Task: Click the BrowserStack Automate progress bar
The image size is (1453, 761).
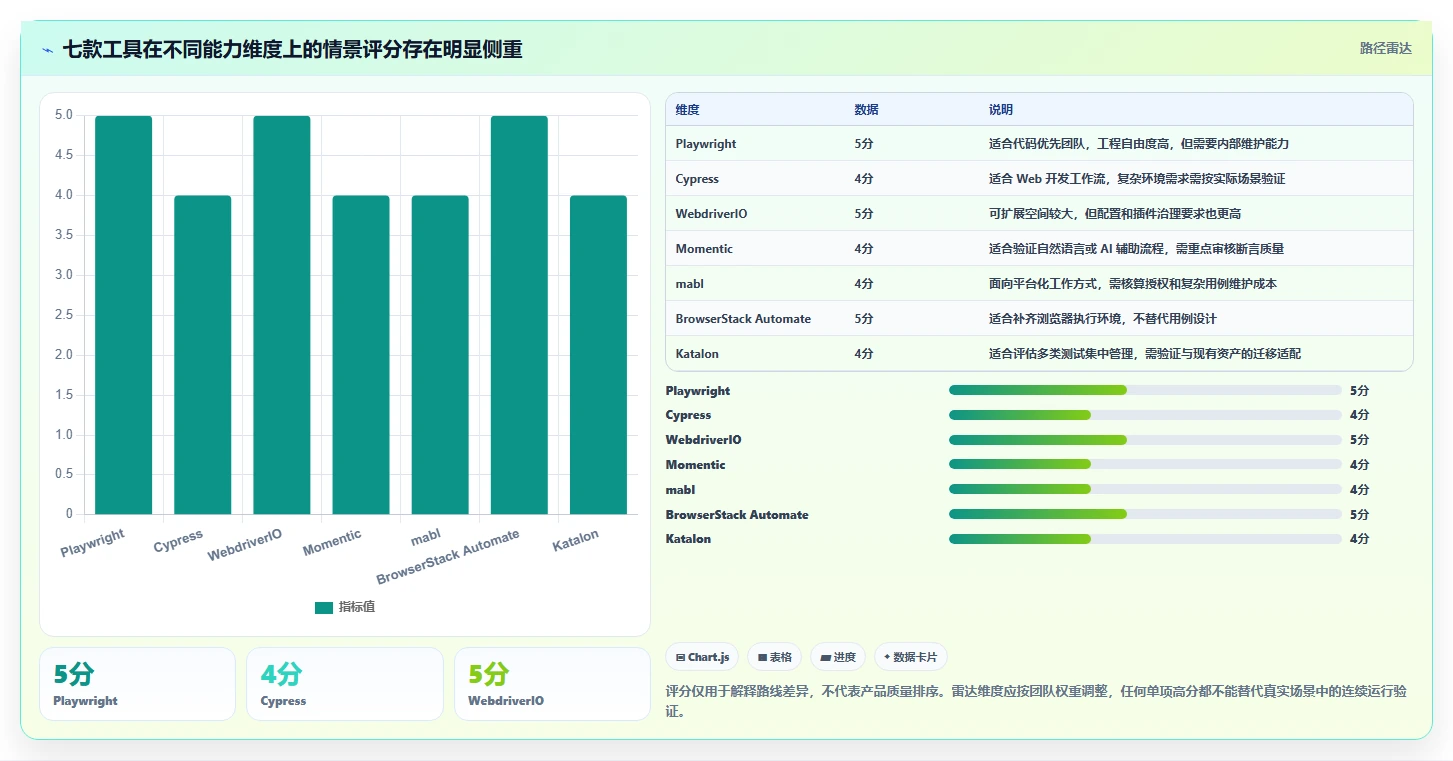Action: coord(1145,514)
